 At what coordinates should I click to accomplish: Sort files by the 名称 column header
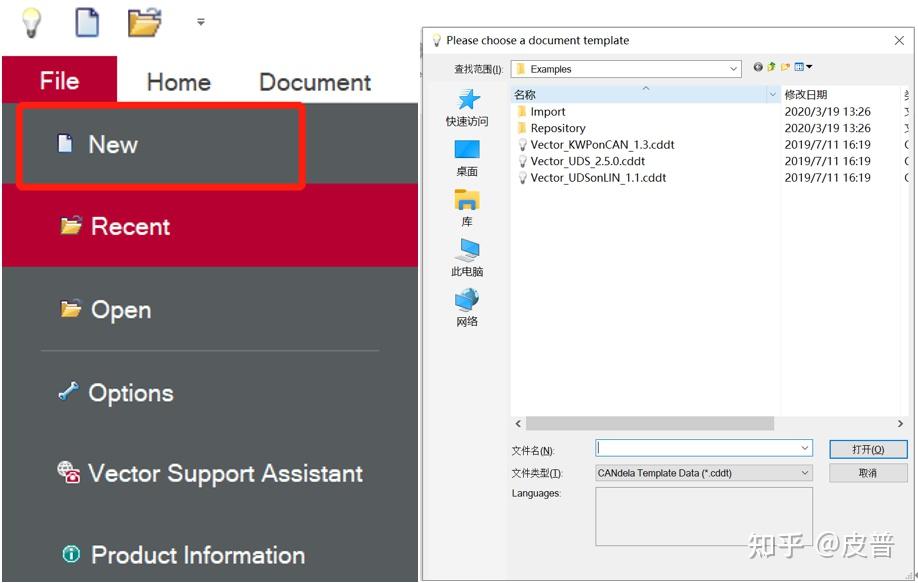click(x=639, y=94)
